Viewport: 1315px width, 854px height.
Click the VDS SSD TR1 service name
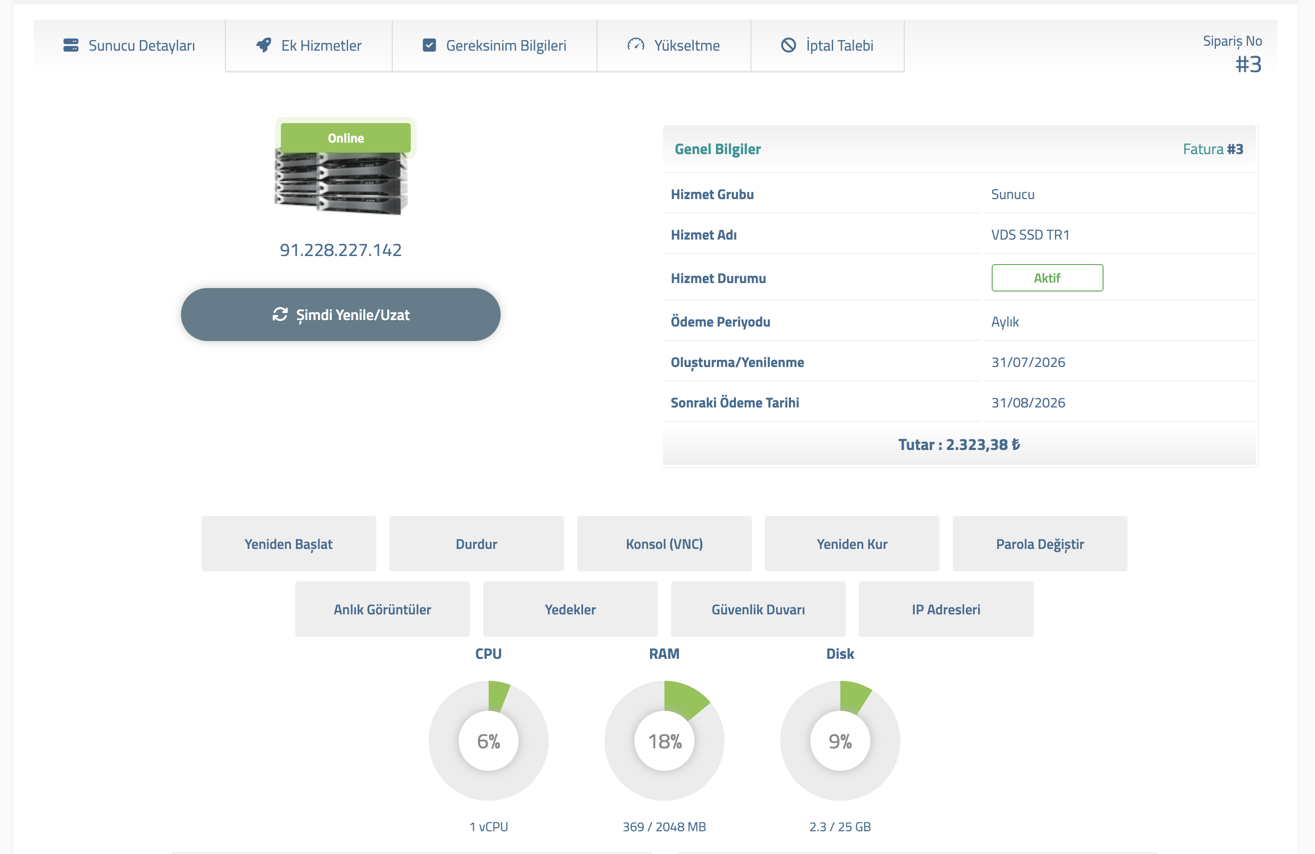[x=1030, y=235]
